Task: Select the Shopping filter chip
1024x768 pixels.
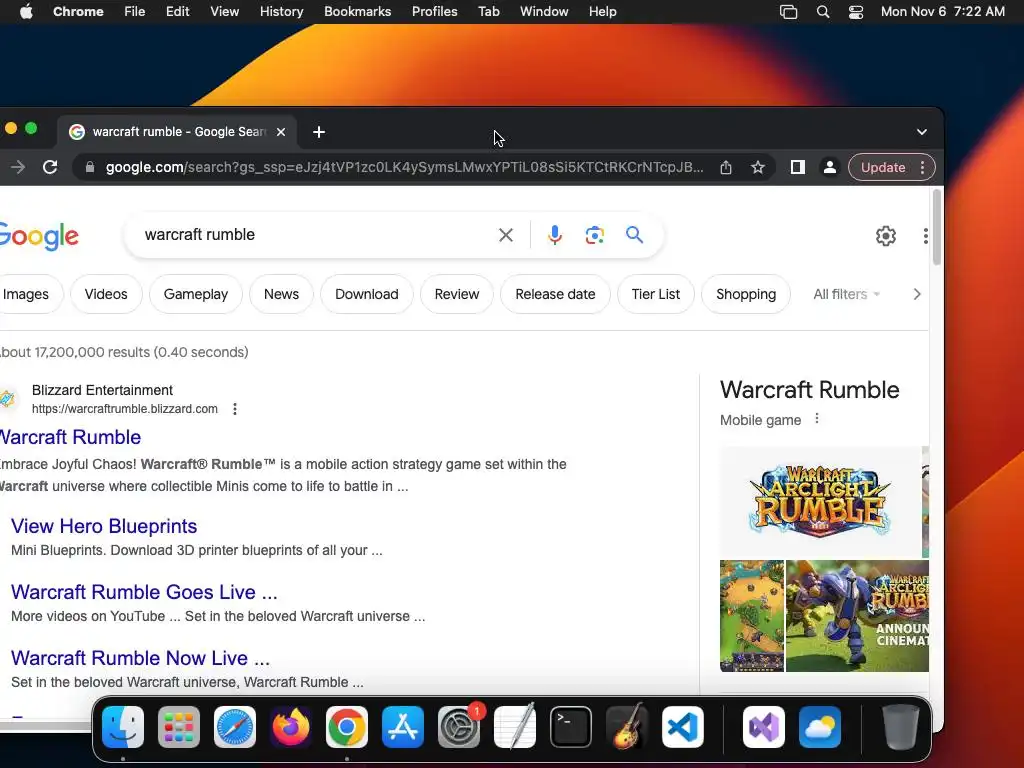Action: click(x=746, y=295)
